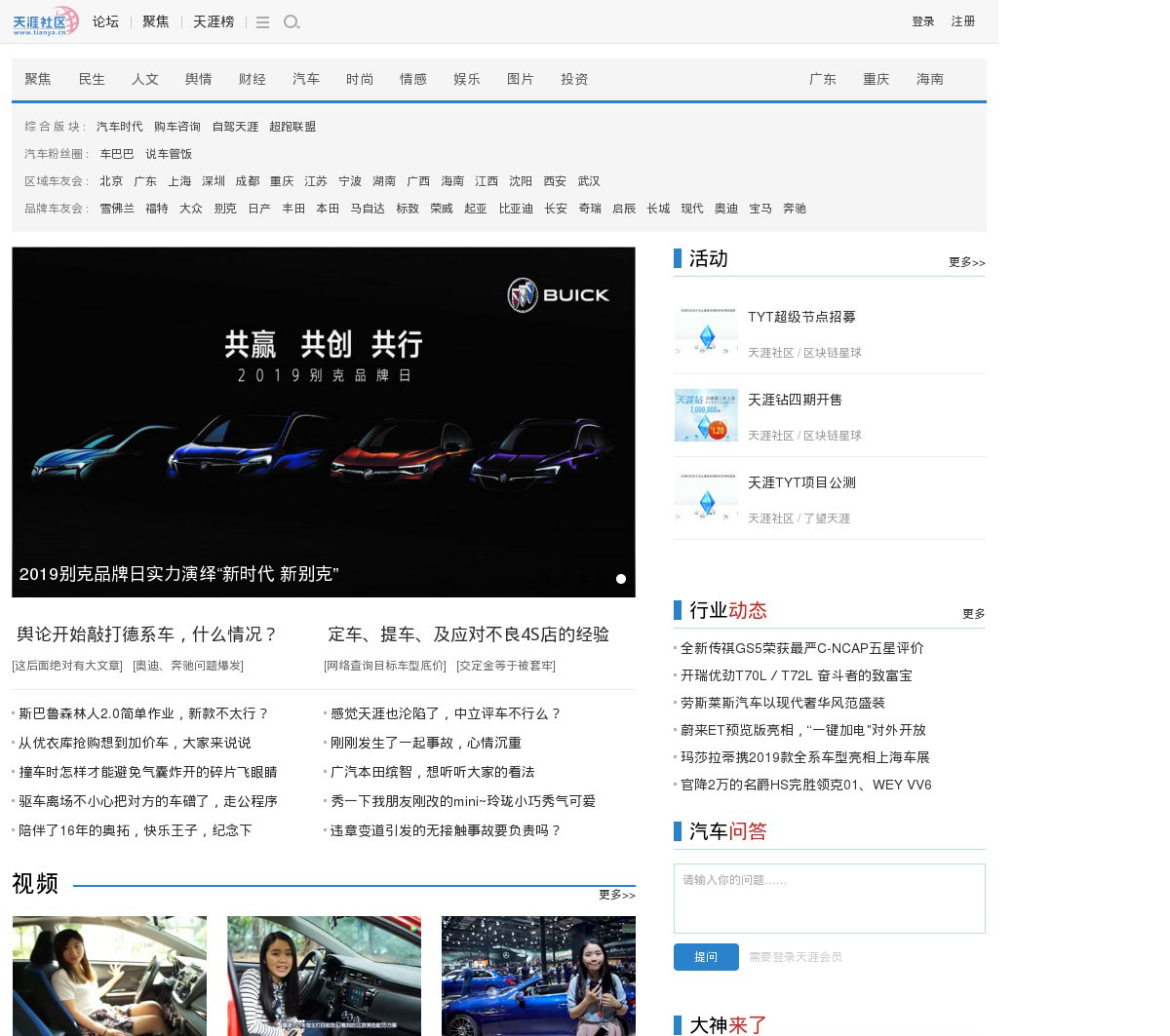Click 聚焦 in the top header
This screenshot has width=1170, height=1036.
156,21
